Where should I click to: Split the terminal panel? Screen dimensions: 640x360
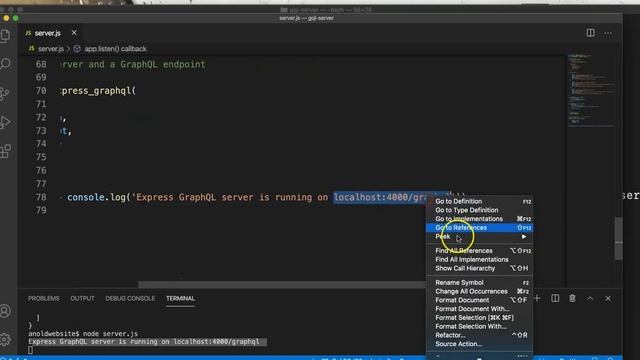pyautogui.click(x=555, y=298)
